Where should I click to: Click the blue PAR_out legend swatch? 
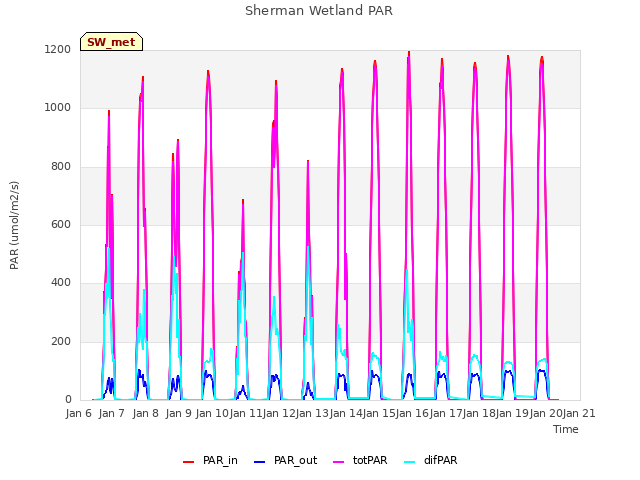[x=259, y=462]
